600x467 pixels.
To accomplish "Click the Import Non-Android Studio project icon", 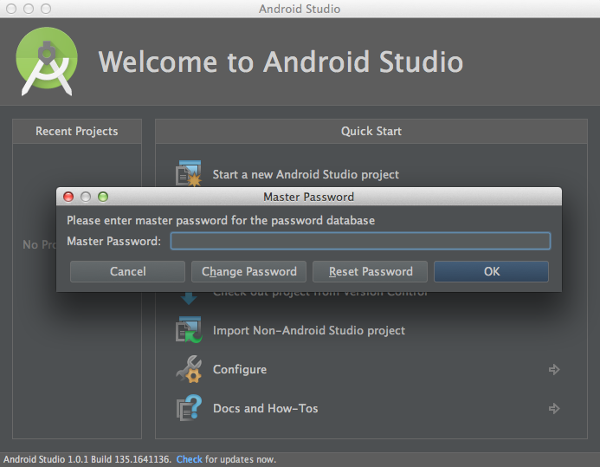I will click(189, 330).
